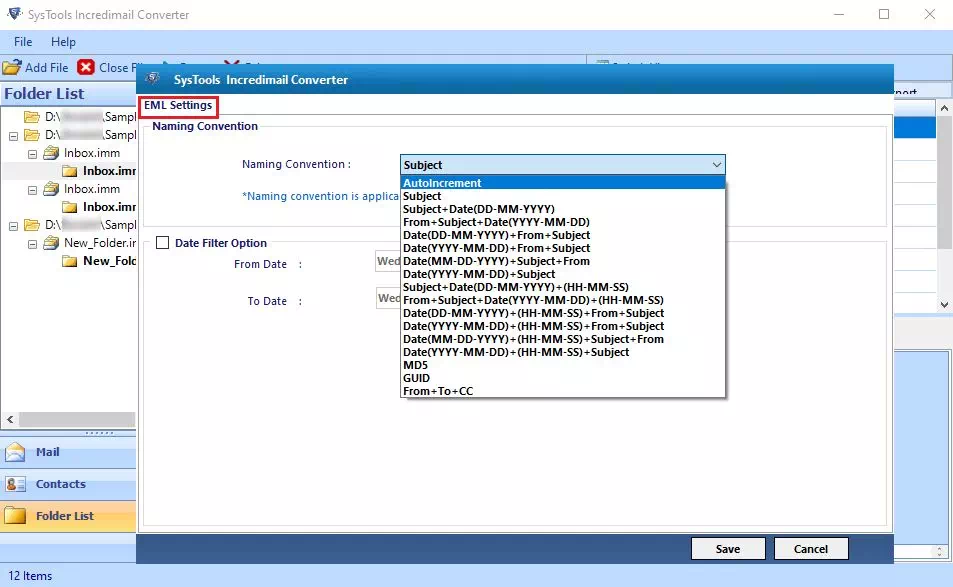Click stacked-folder icon of first Inbox.imm

(51, 153)
